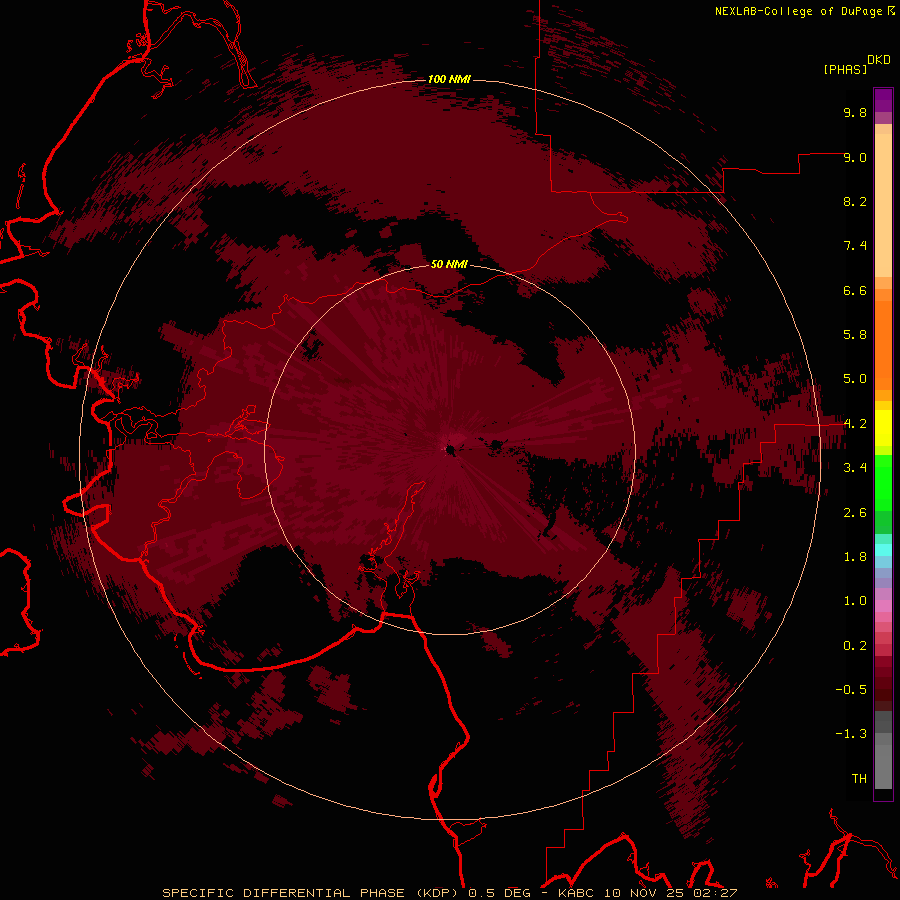The height and width of the screenshot is (900, 900).
Task: Click the 1.0 color scale value
Action: pyautogui.click(x=855, y=601)
